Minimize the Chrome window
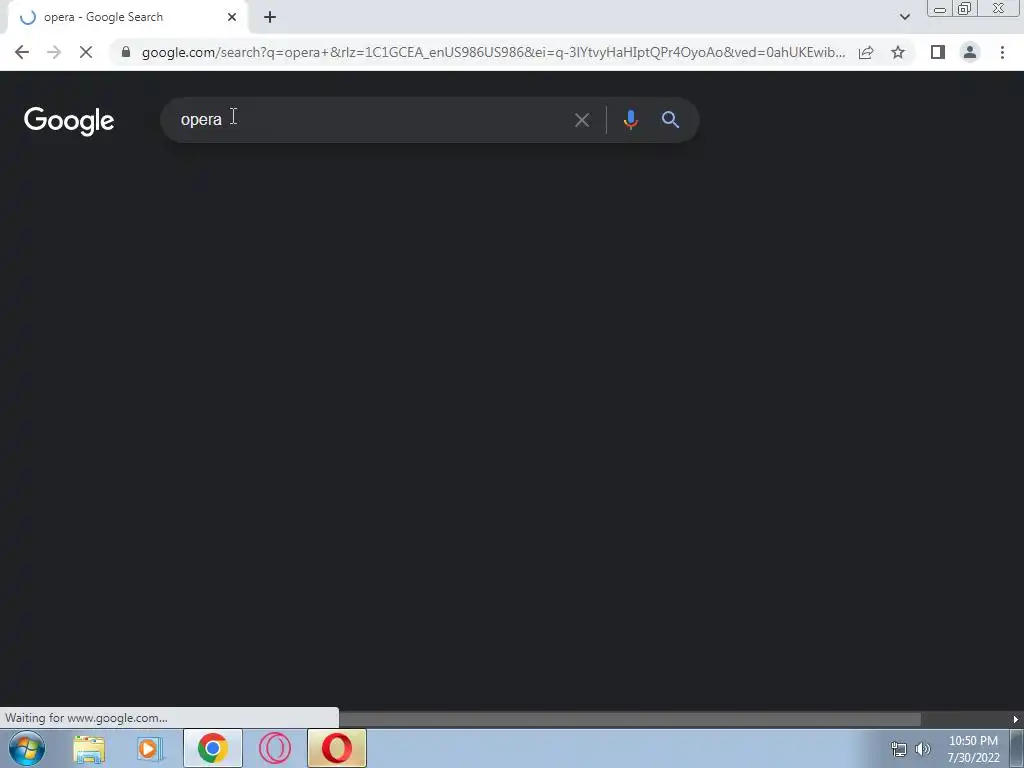 pos(940,9)
